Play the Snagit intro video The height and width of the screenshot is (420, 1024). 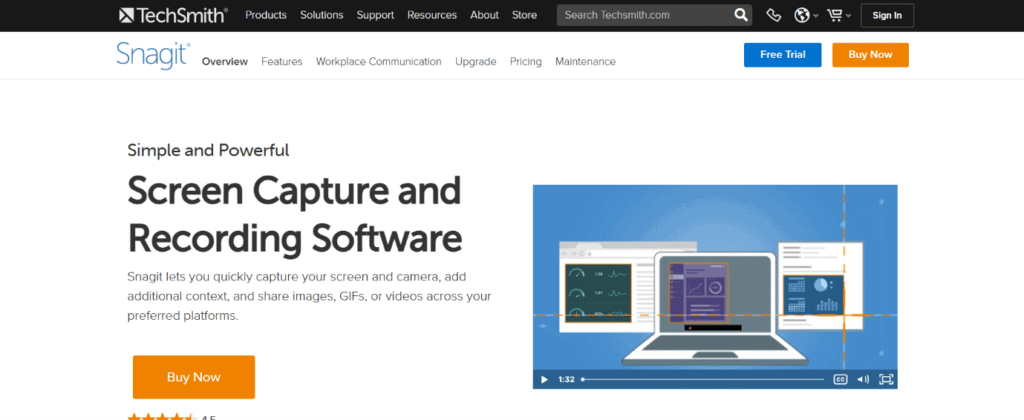(543, 379)
